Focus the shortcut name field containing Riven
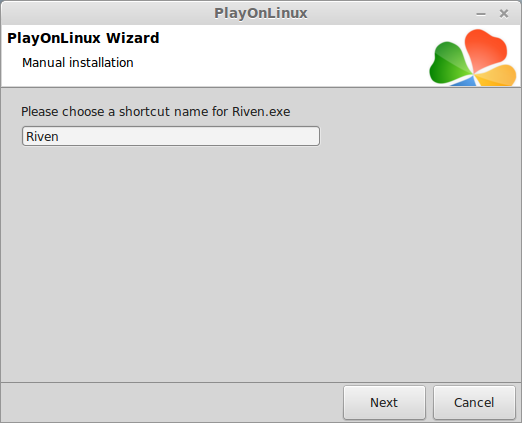Viewport: 522px width, 423px height. [171, 136]
